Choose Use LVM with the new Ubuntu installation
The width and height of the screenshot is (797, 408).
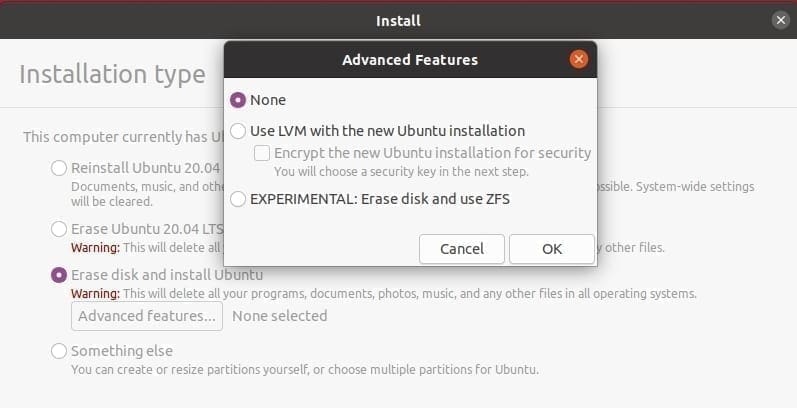(238, 131)
